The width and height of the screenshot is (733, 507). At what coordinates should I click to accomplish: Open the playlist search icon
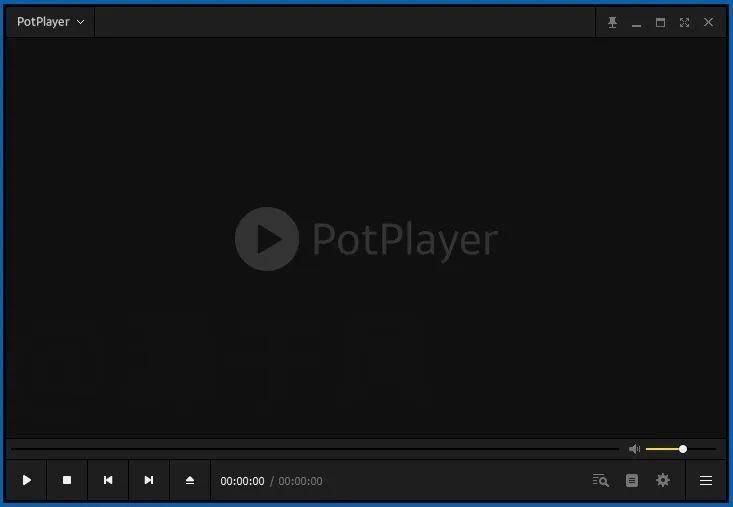point(601,480)
